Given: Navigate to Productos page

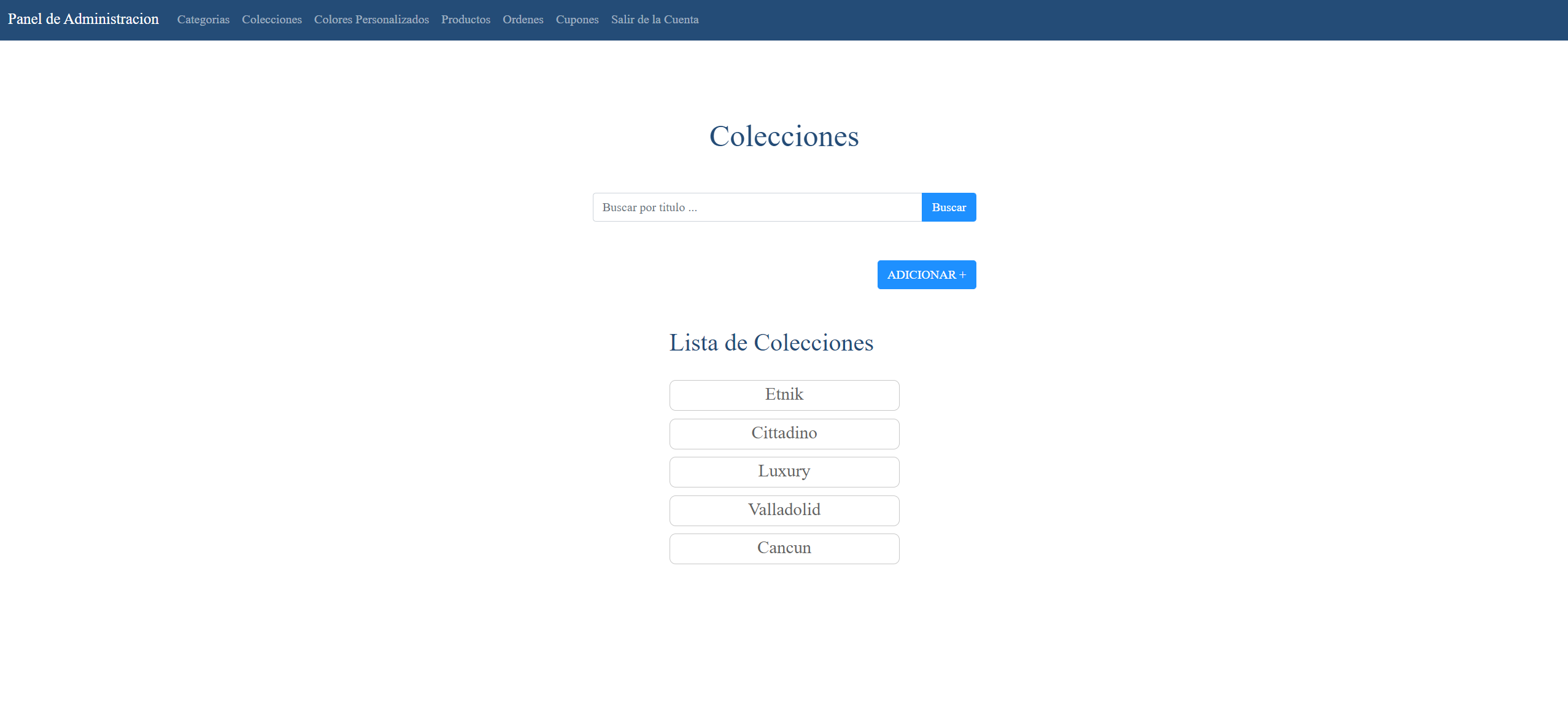Looking at the screenshot, I should pos(465,20).
